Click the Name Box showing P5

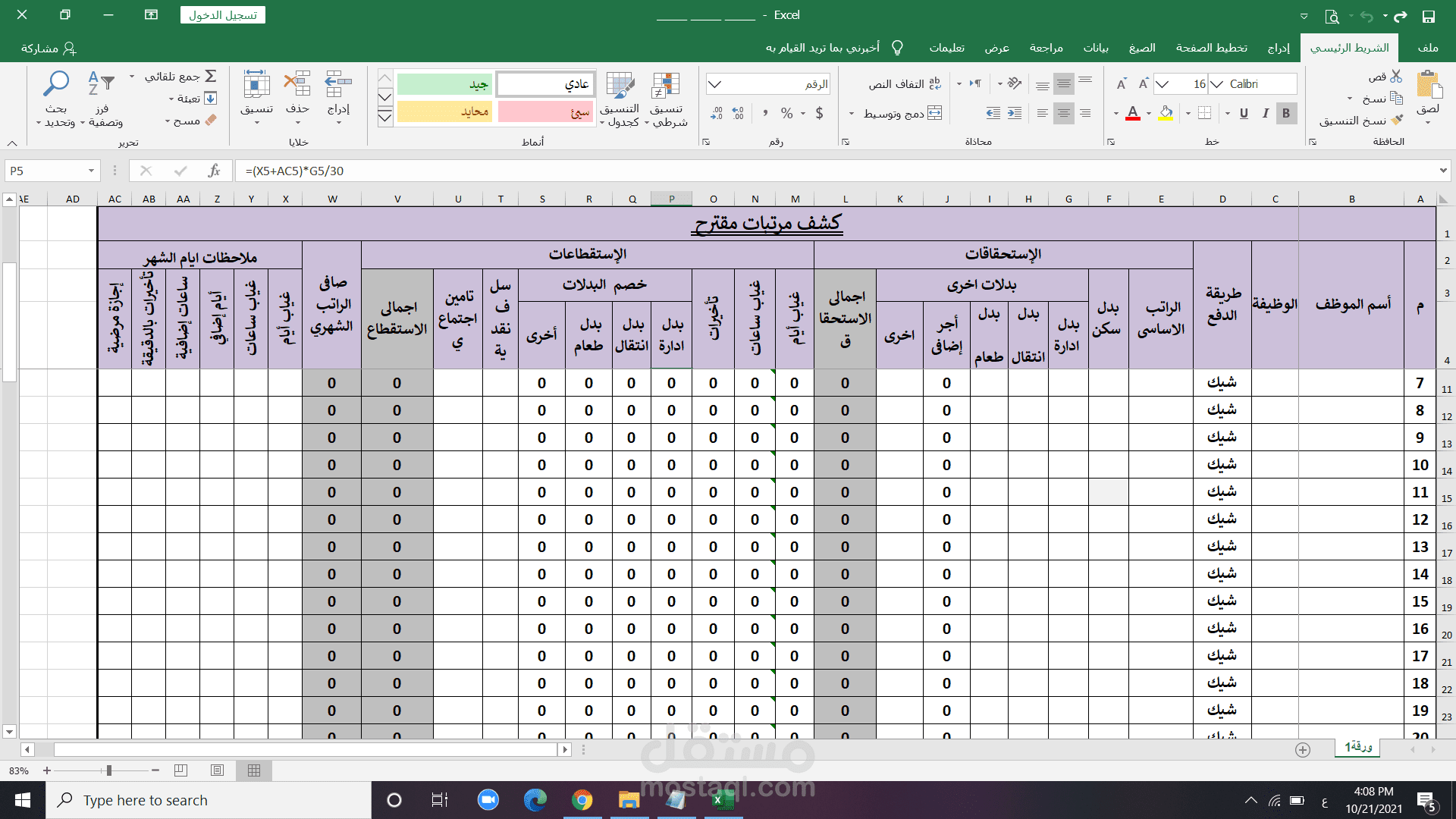pyautogui.click(x=45, y=171)
